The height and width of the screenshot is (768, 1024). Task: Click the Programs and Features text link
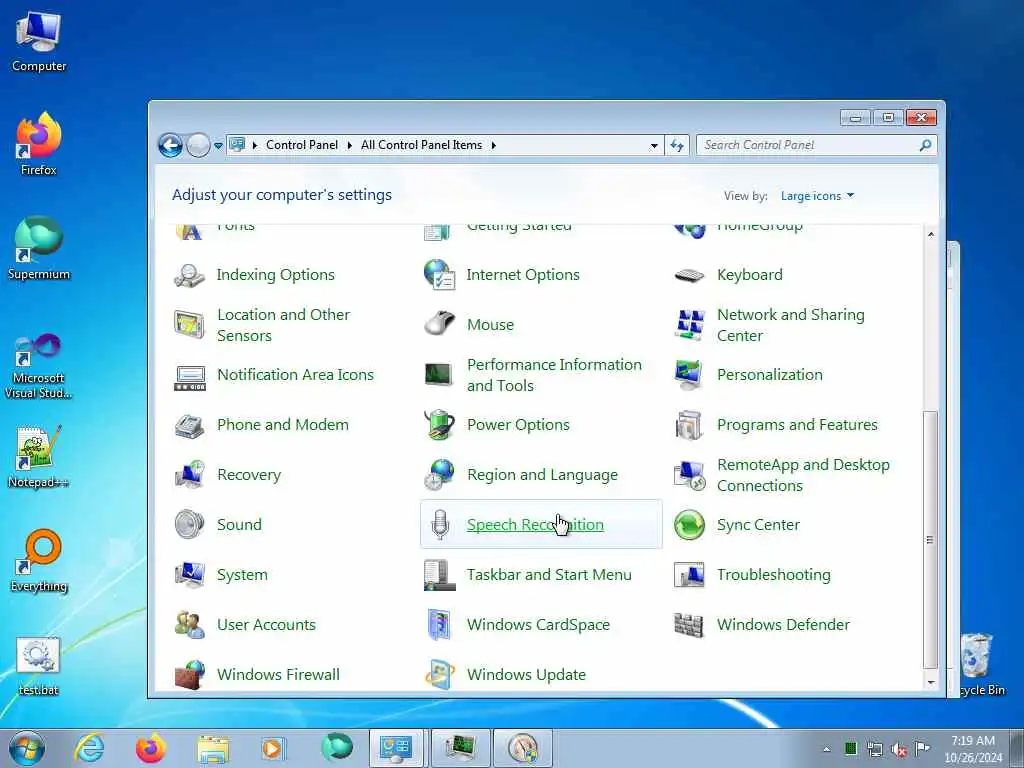tap(797, 425)
